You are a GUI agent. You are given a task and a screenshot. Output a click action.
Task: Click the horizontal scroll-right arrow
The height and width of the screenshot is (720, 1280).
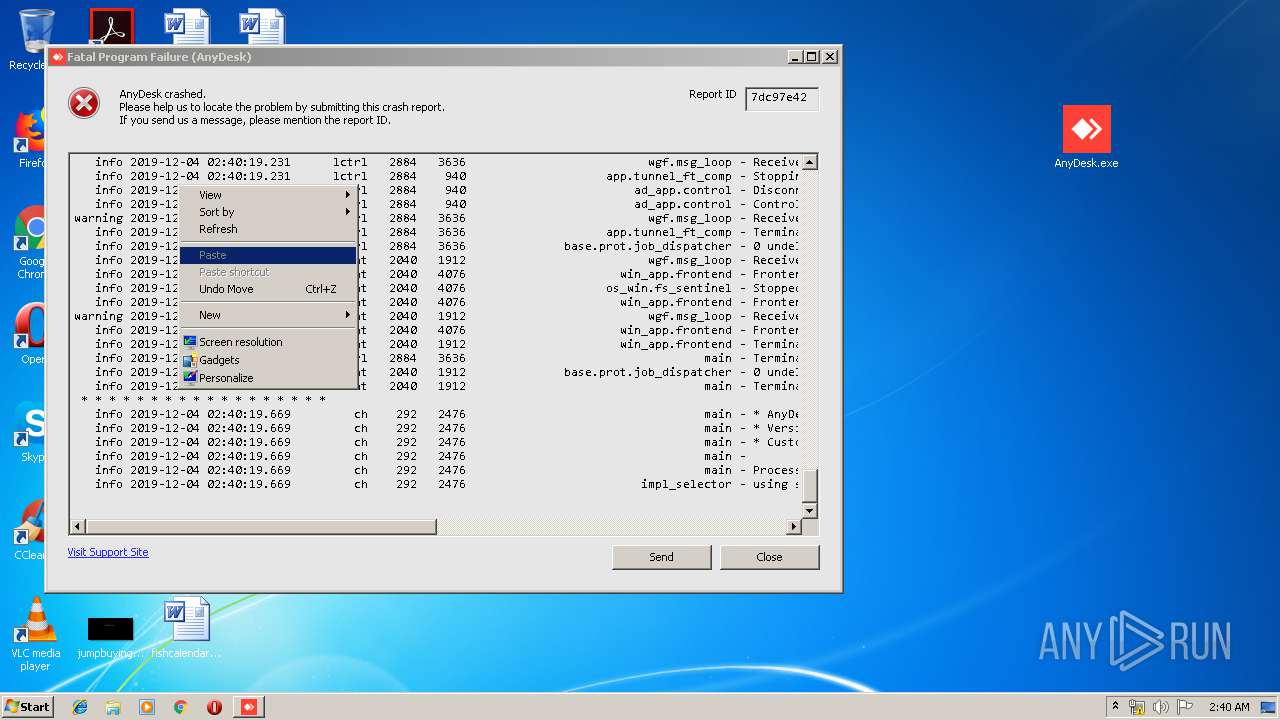(x=794, y=527)
